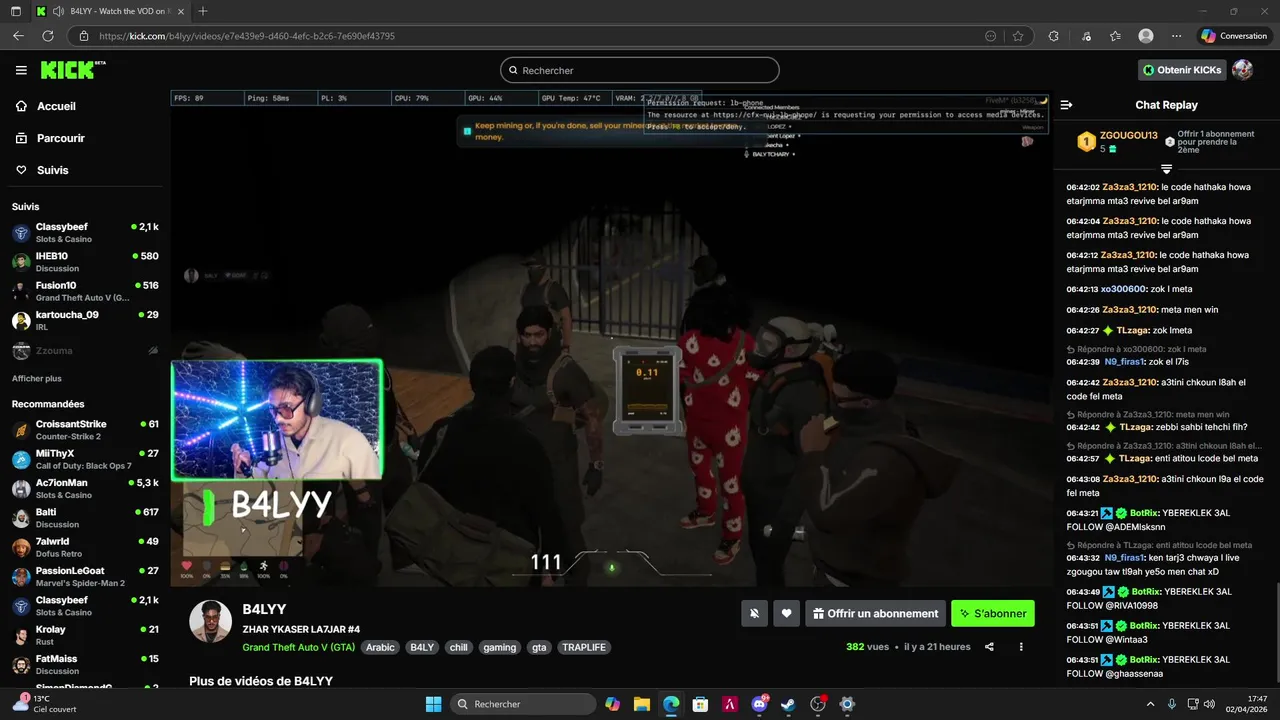Screen dimensions: 1280x720
Task: Click Obtenir KICKs button
Action: 1182,70
